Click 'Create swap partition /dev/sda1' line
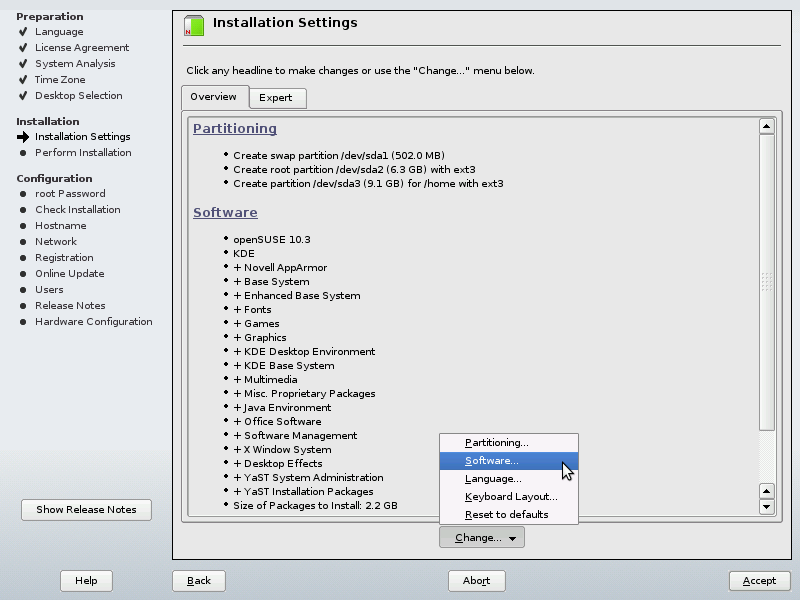The width and height of the screenshot is (800, 600). pos(339,156)
